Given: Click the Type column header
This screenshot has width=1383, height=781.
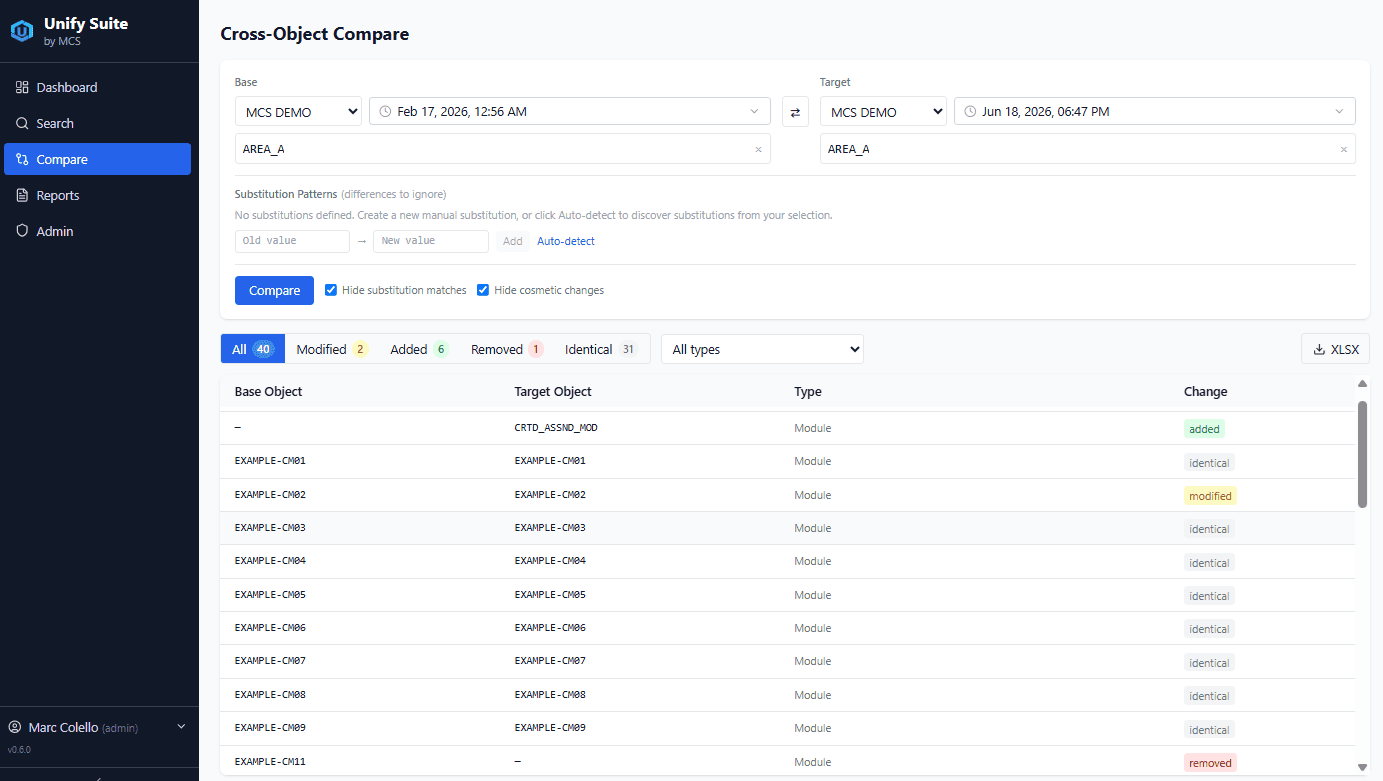Looking at the screenshot, I should [x=808, y=392].
